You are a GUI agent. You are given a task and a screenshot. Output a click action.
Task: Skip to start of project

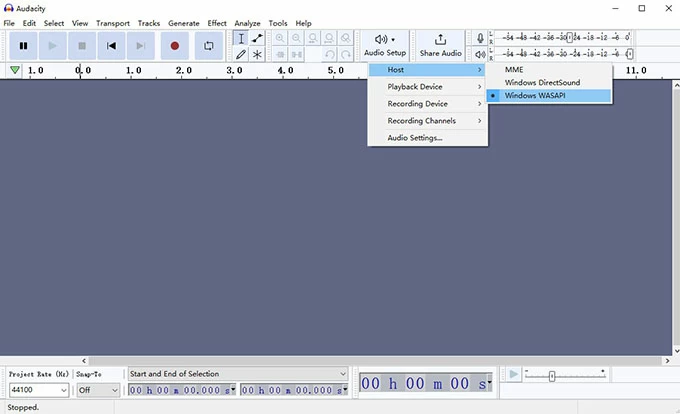(x=112, y=45)
